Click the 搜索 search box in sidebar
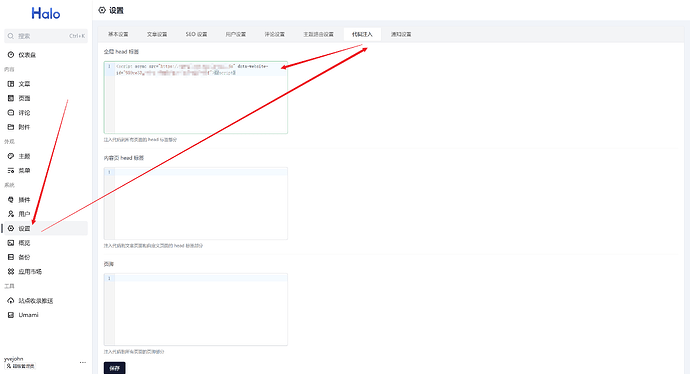The image size is (690, 374). (46, 36)
